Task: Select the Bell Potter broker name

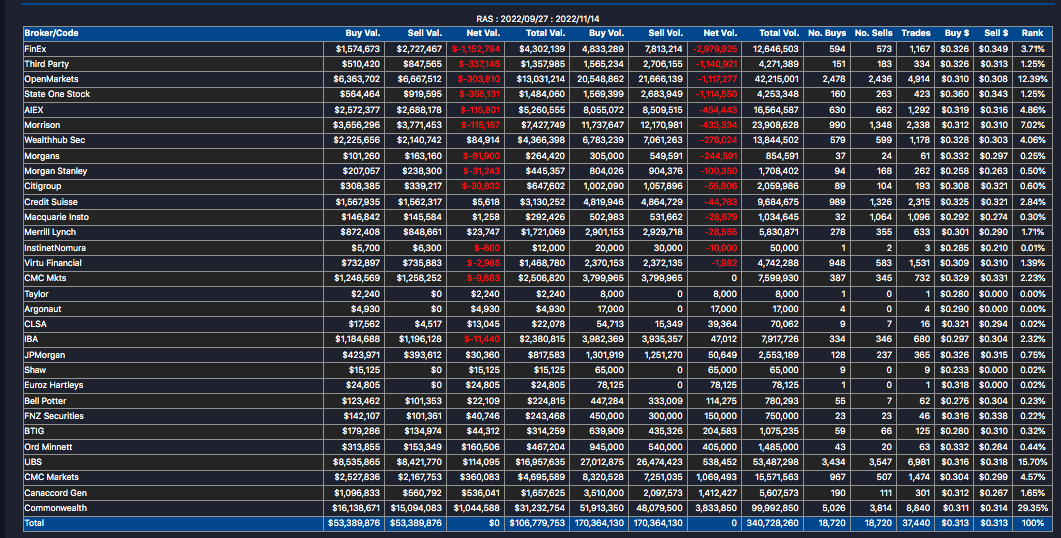Action: (45, 401)
